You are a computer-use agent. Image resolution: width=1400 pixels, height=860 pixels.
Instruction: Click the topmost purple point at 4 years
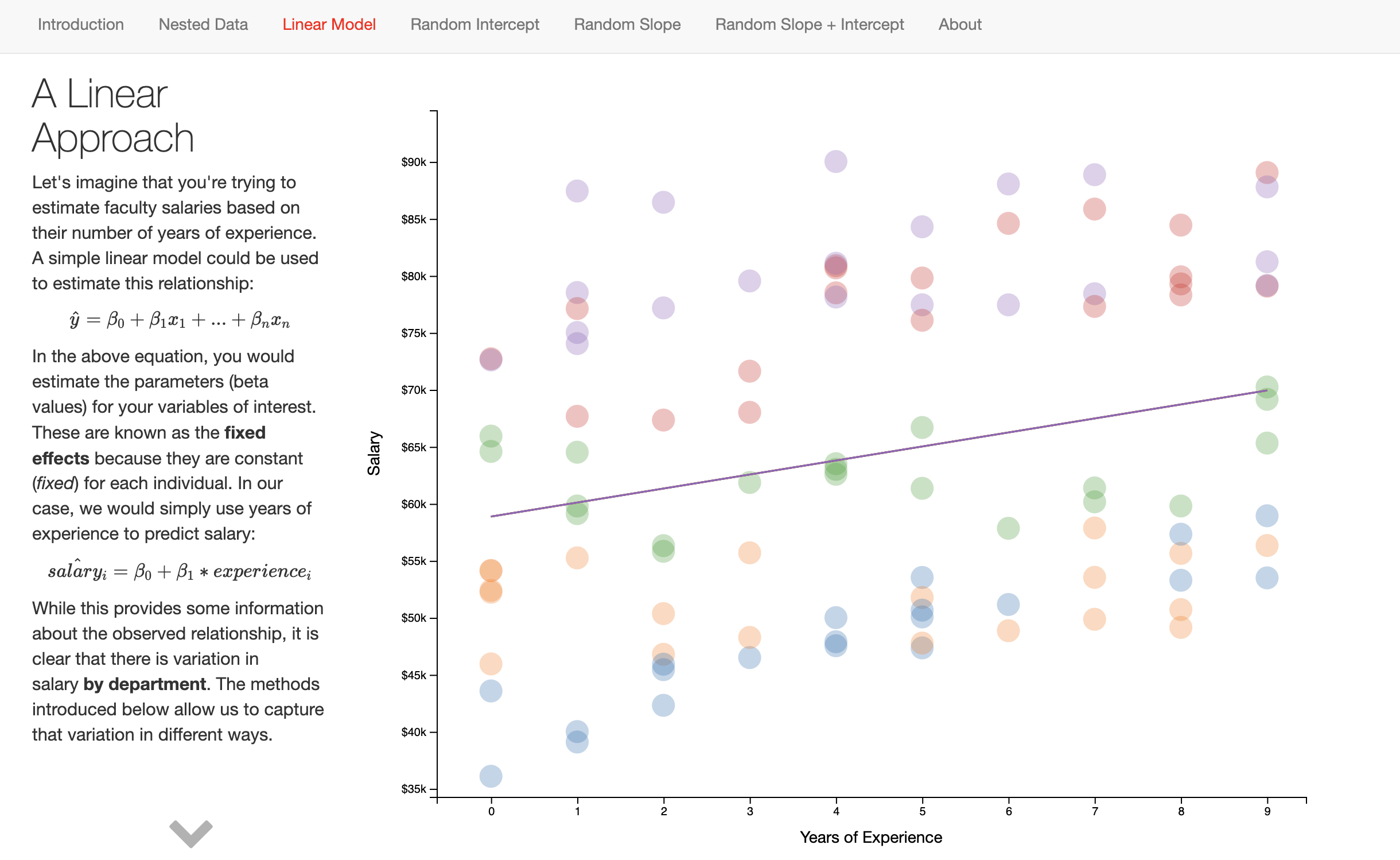tap(835, 161)
